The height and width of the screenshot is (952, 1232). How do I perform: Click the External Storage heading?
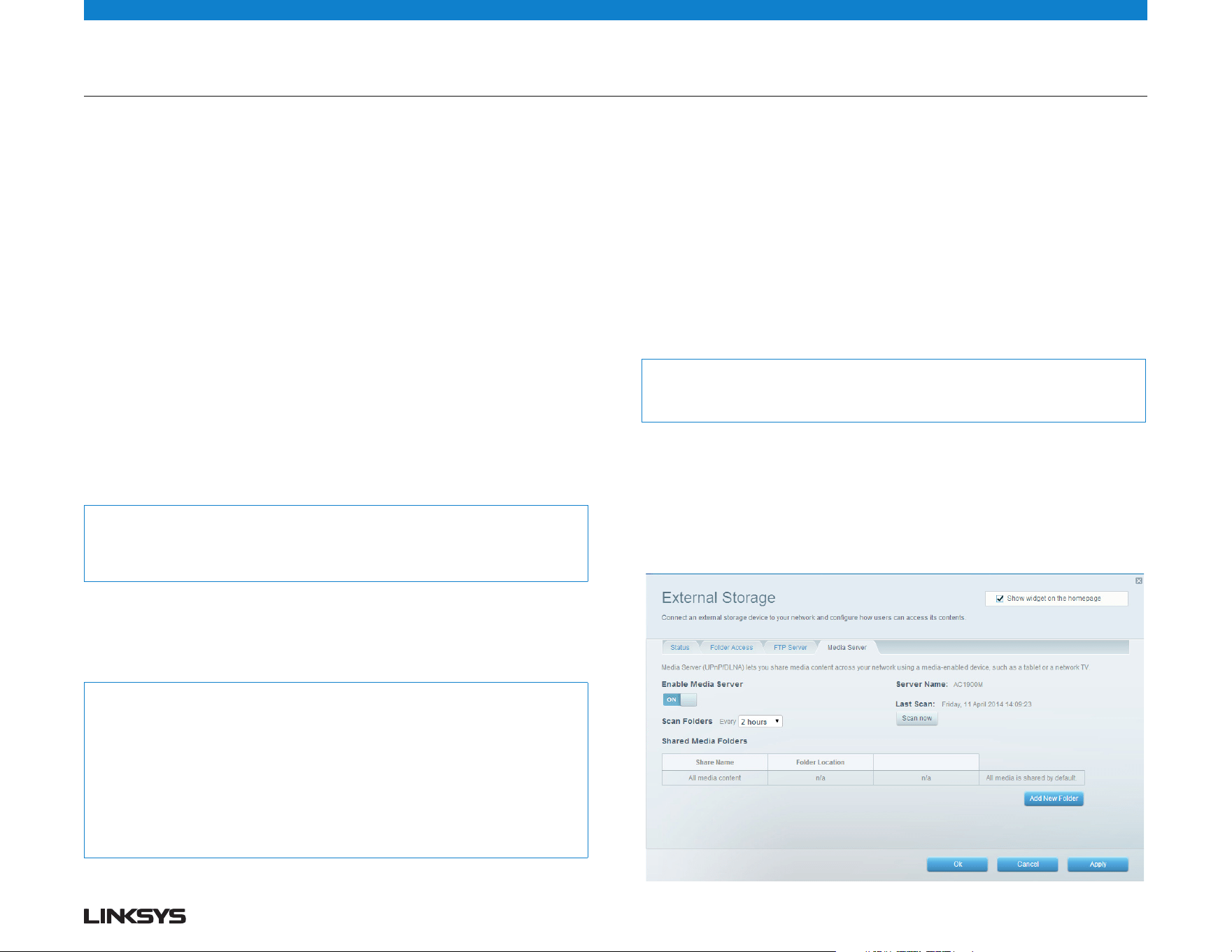tap(718, 597)
